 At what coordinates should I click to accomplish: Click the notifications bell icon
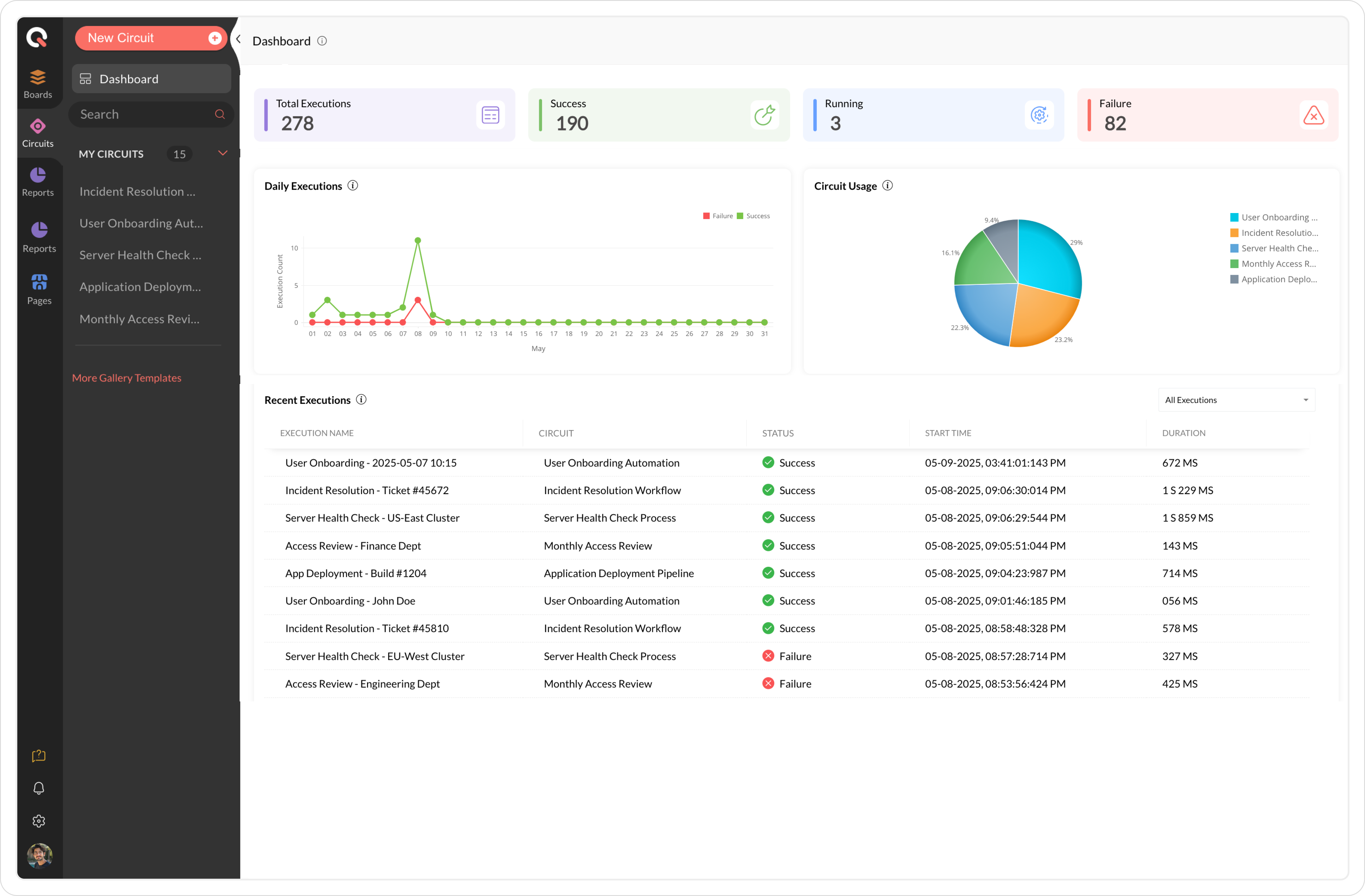[x=38, y=788]
